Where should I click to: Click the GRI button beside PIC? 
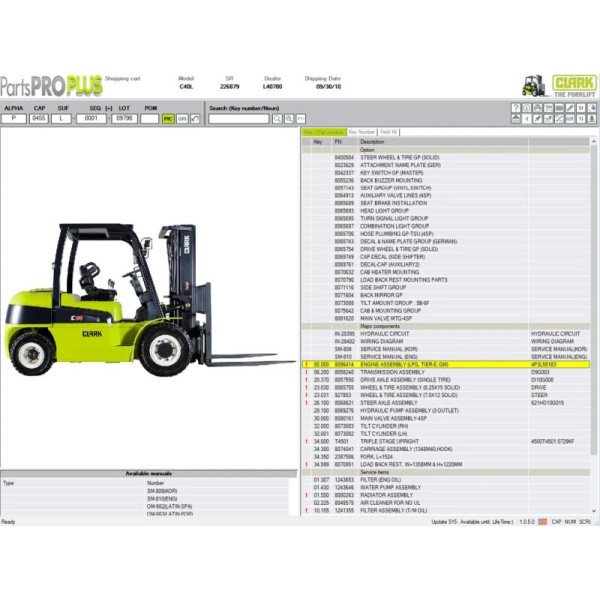click(x=181, y=119)
